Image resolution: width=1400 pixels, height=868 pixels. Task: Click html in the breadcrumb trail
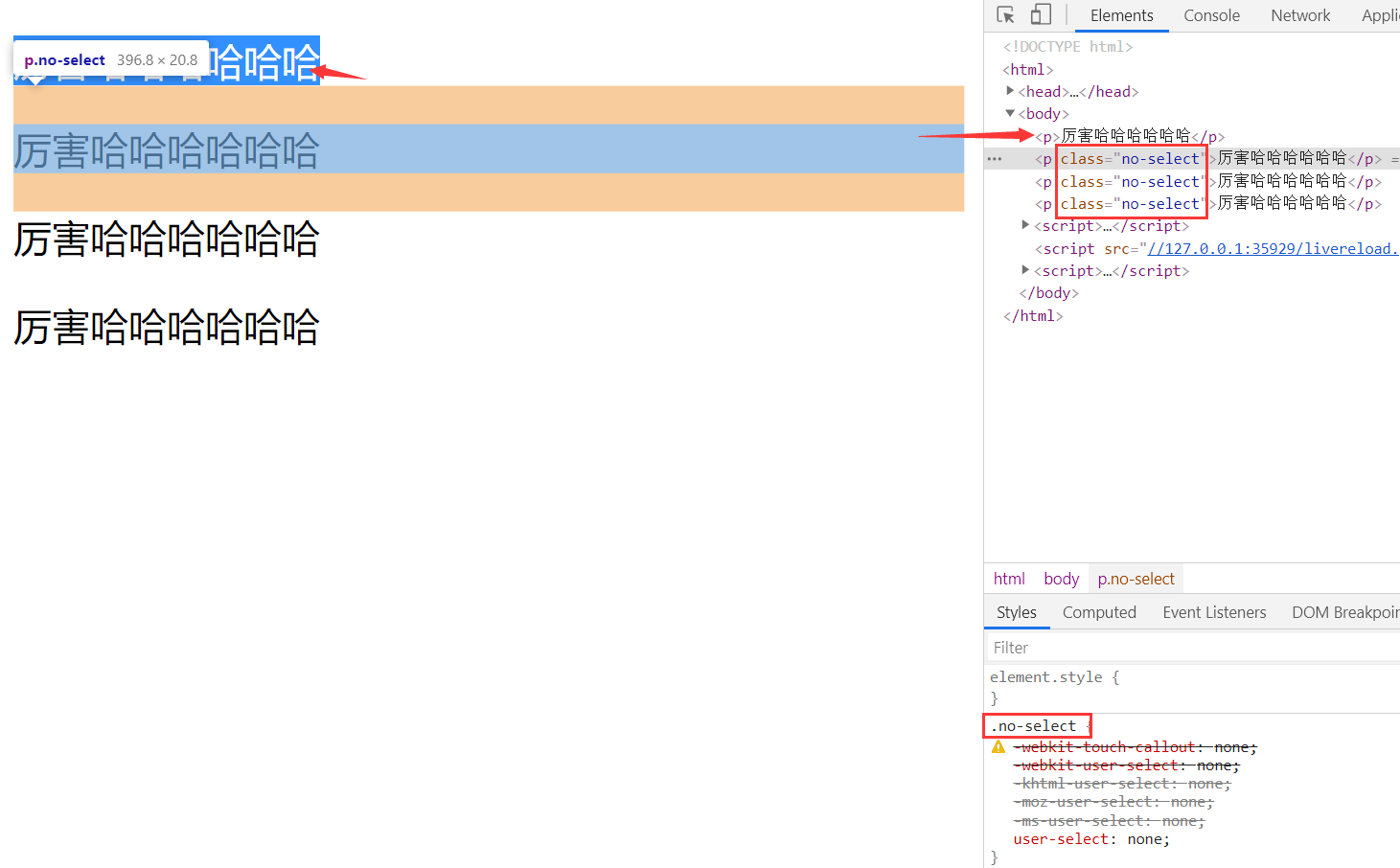pyautogui.click(x=1009, y=579)
